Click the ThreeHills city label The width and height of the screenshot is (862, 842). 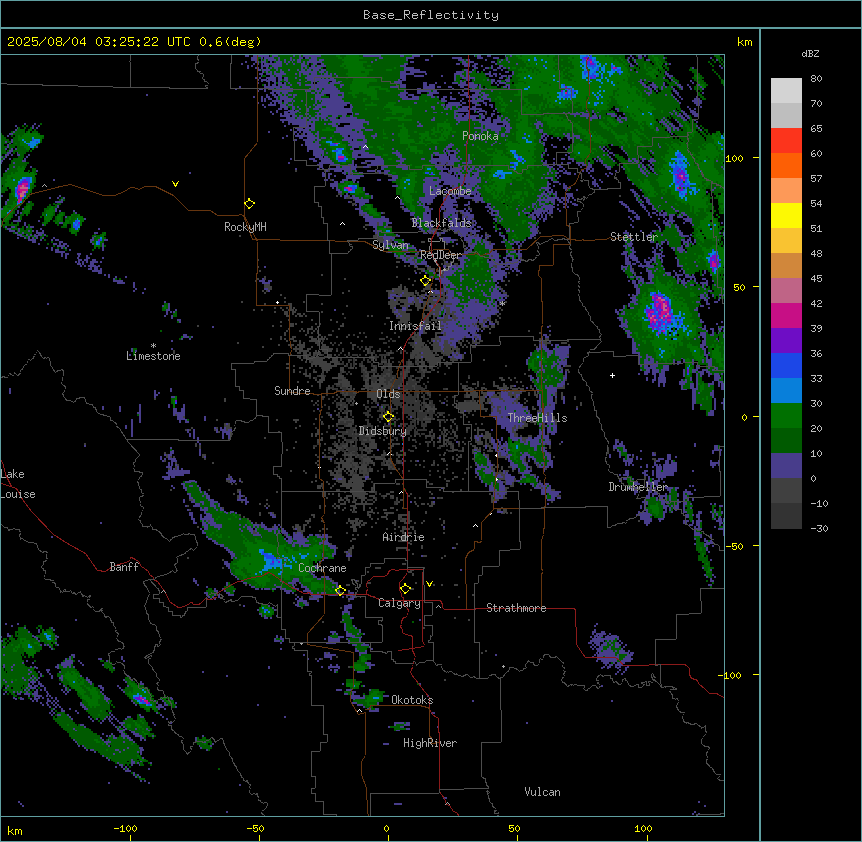(x=537, y=418)
